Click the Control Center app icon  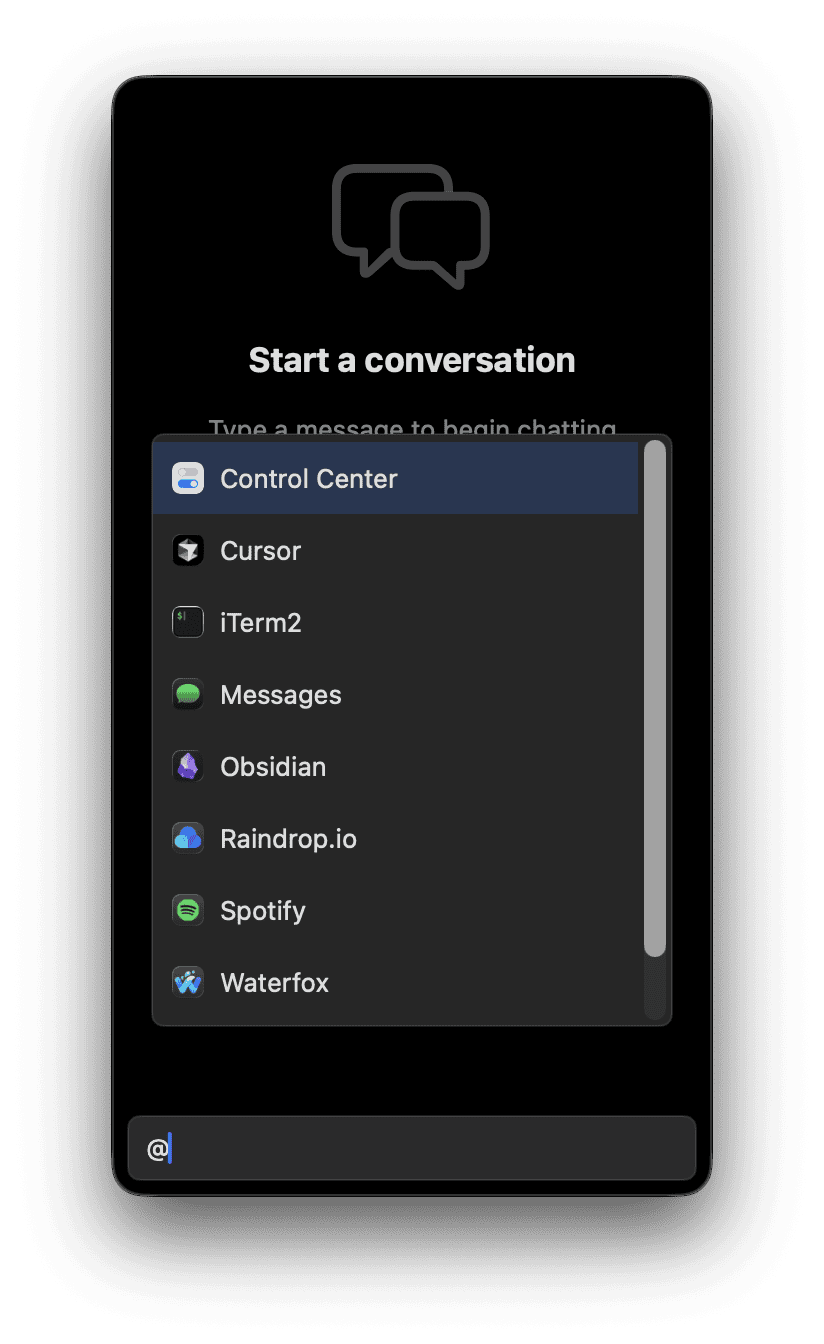point(188,478)
